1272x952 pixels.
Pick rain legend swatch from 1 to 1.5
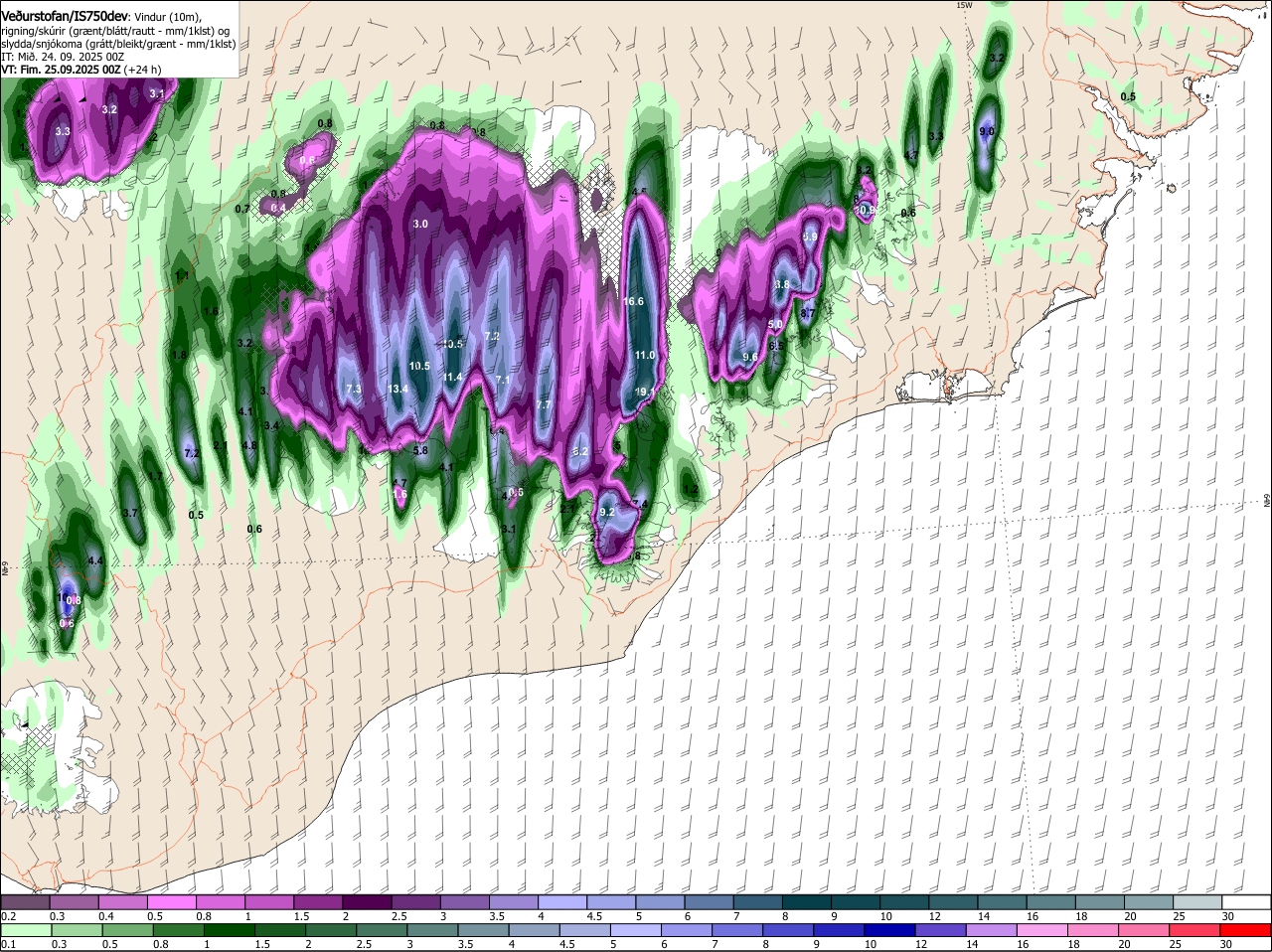(x=231, y=930)
